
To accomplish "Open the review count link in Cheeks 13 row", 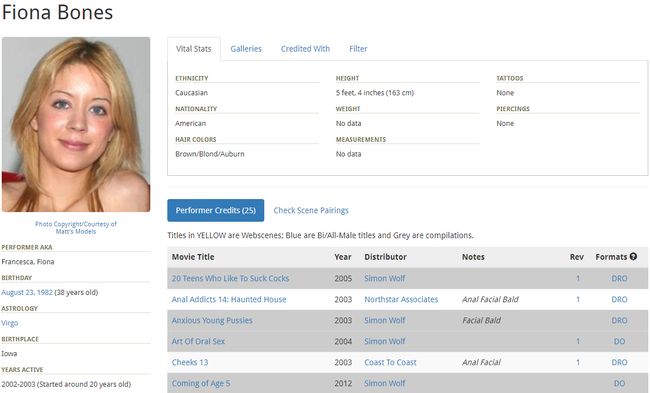I will (x=577, y=362).
